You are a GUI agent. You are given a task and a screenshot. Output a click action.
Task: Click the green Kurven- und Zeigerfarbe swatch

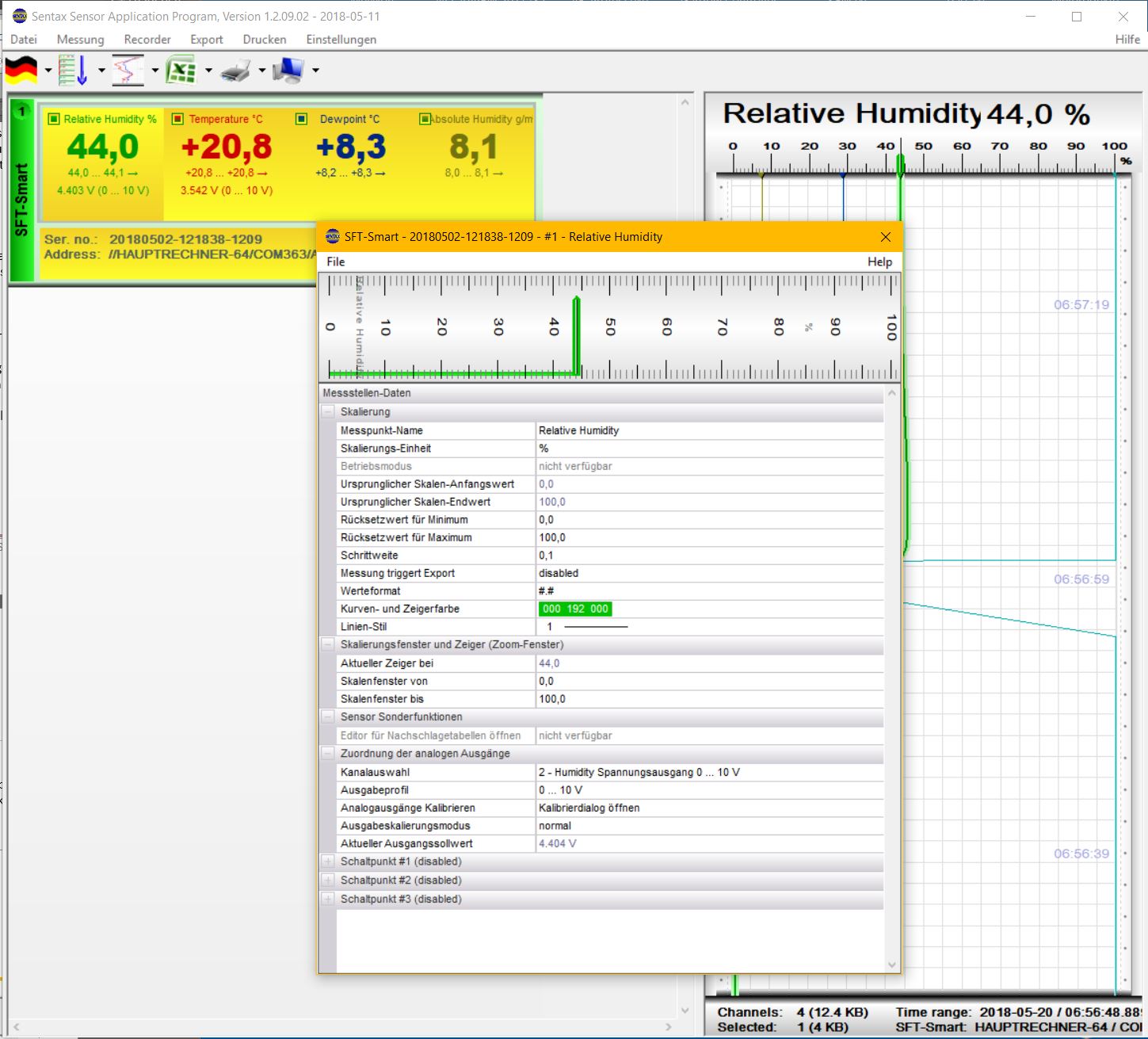[575, 609]
